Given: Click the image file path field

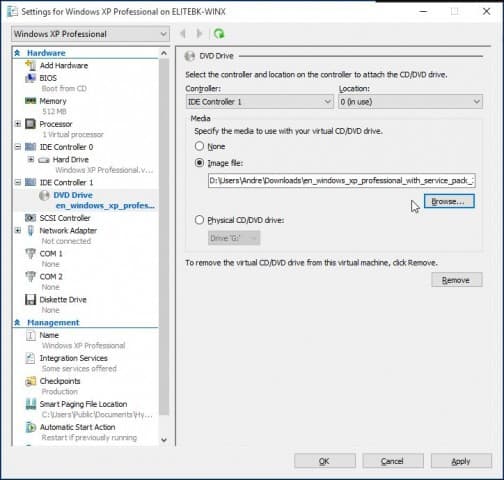Looking at the screenshot, I should pyautogui.click(x=342, y=180).
